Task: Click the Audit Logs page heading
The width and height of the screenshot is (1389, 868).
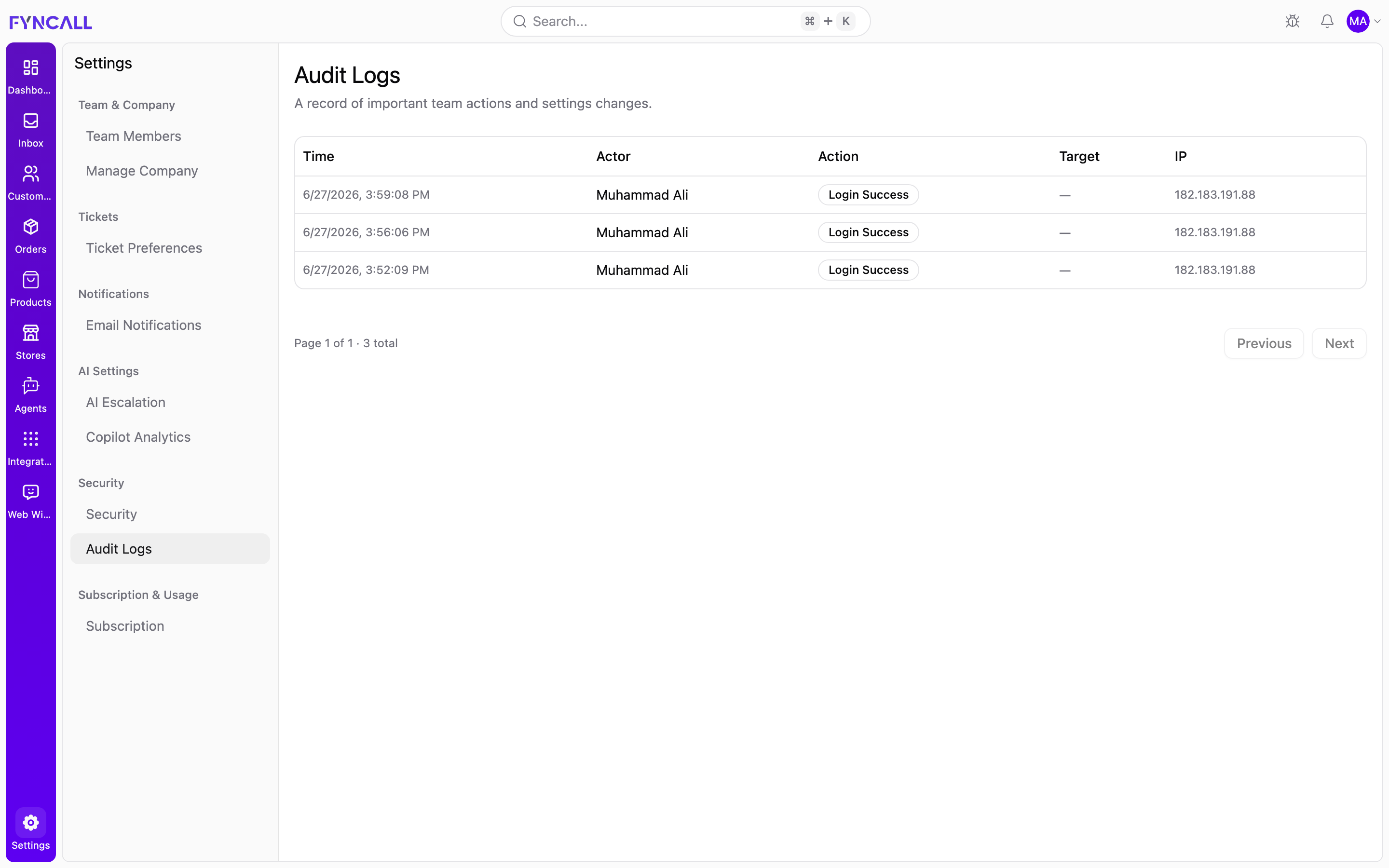Action: (347, 75)
